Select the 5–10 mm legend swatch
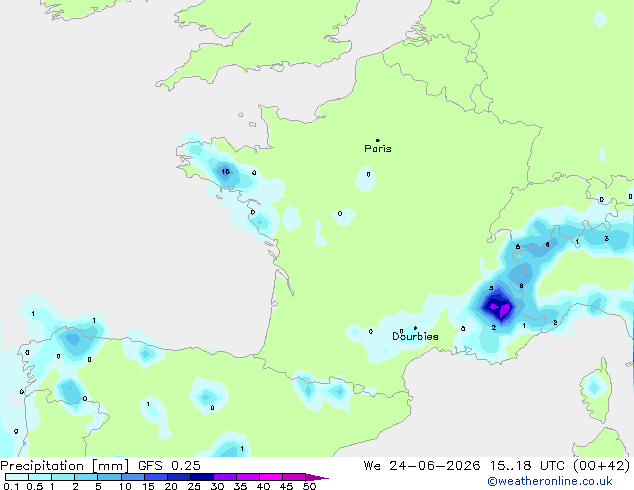Viewport: 634px width, 490px height. pos(109,477)
